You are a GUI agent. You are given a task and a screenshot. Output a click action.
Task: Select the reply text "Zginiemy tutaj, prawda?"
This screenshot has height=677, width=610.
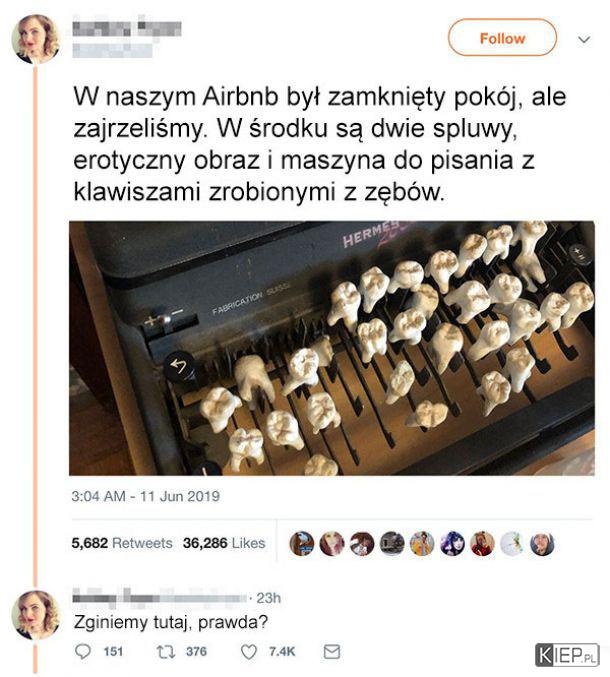171,622
